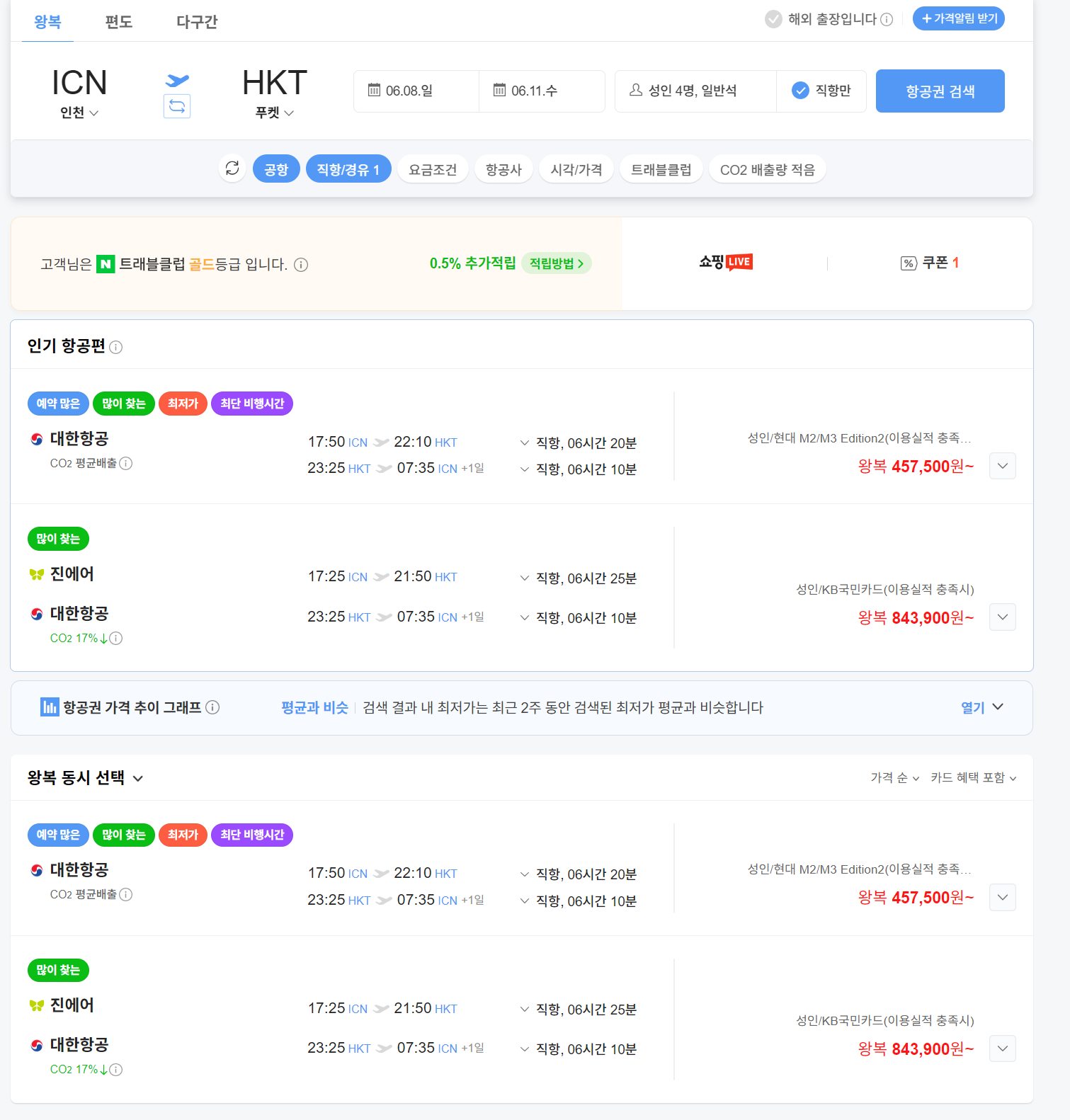This screenshot has width=1070, height=1120.
Task: Toggle the 공항 filter chip
Action: [x=276, y=169]
